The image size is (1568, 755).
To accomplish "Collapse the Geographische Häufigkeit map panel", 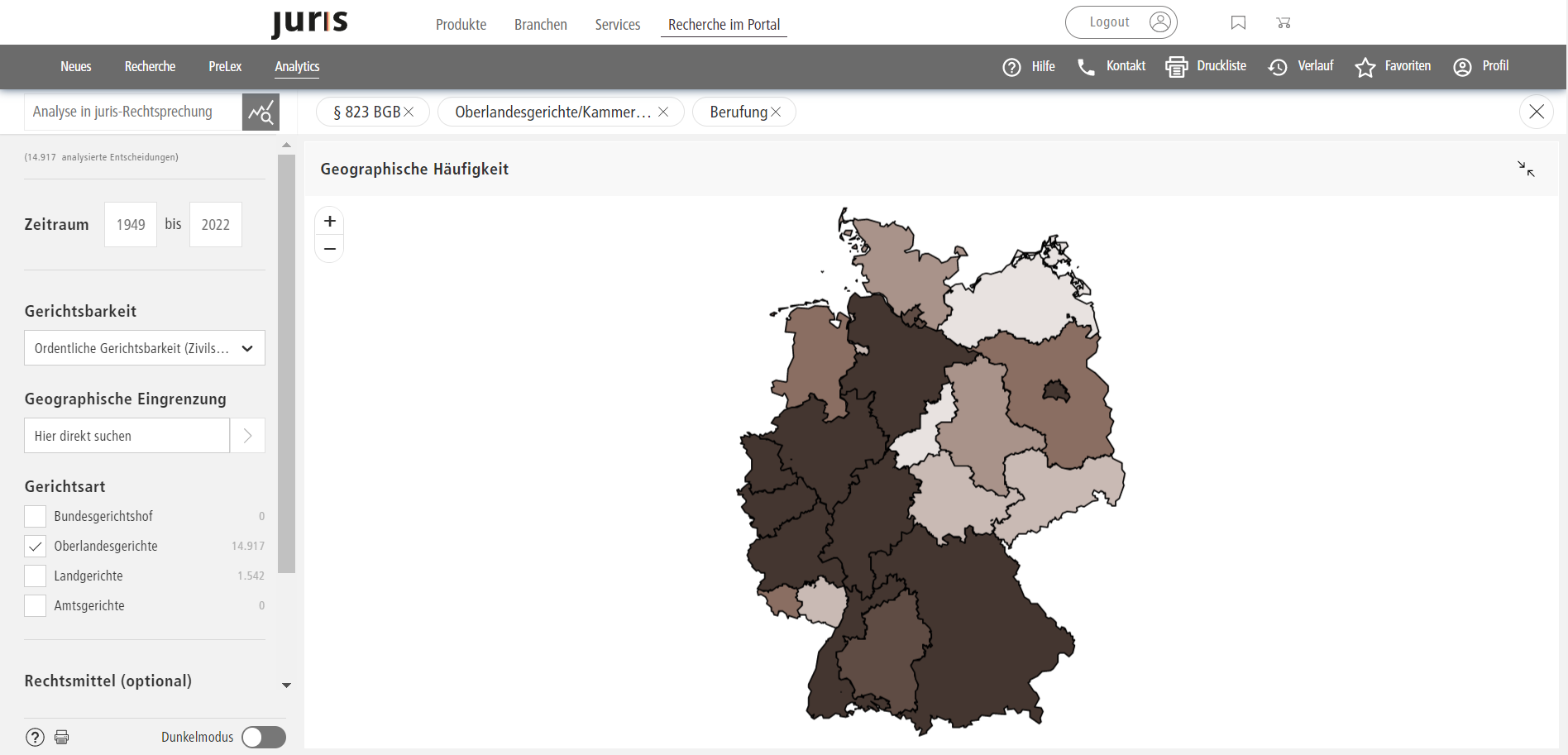I will tap(1527, 168).
